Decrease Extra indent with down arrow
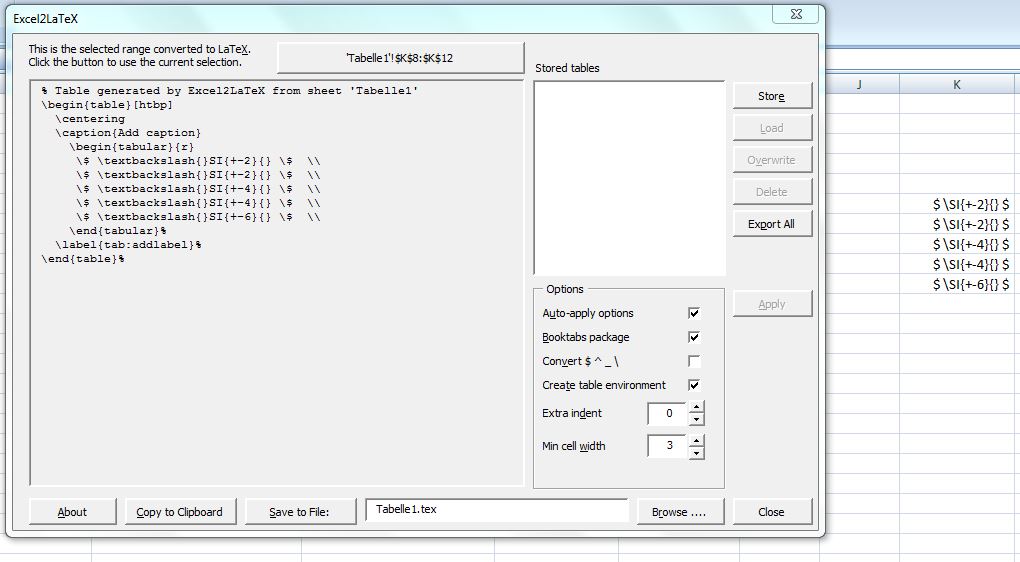This screenshot has height=562, width=1020. 697,420
